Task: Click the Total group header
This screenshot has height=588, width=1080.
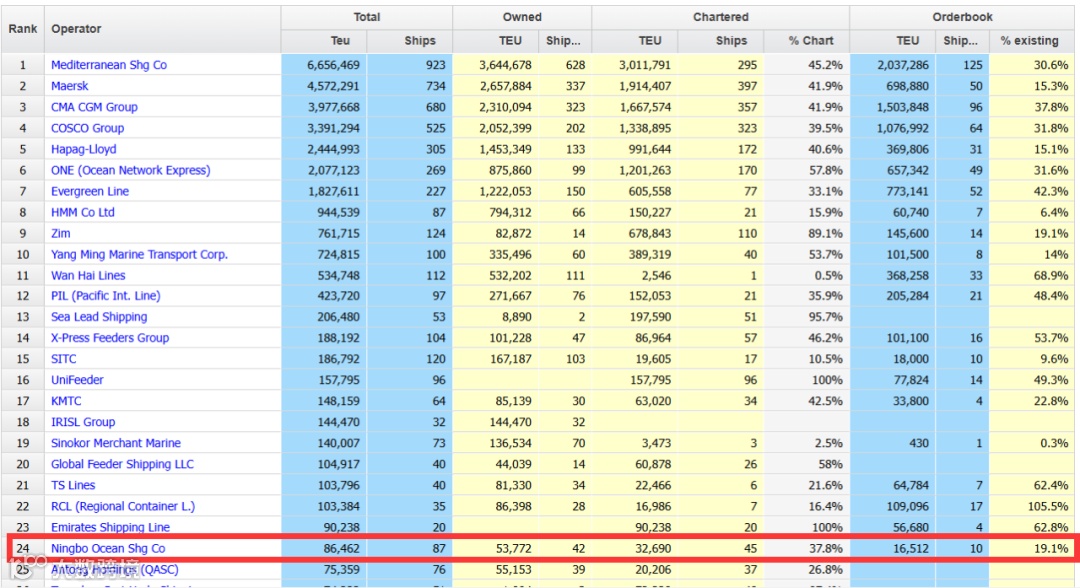Action: click(x=367, y=17)
